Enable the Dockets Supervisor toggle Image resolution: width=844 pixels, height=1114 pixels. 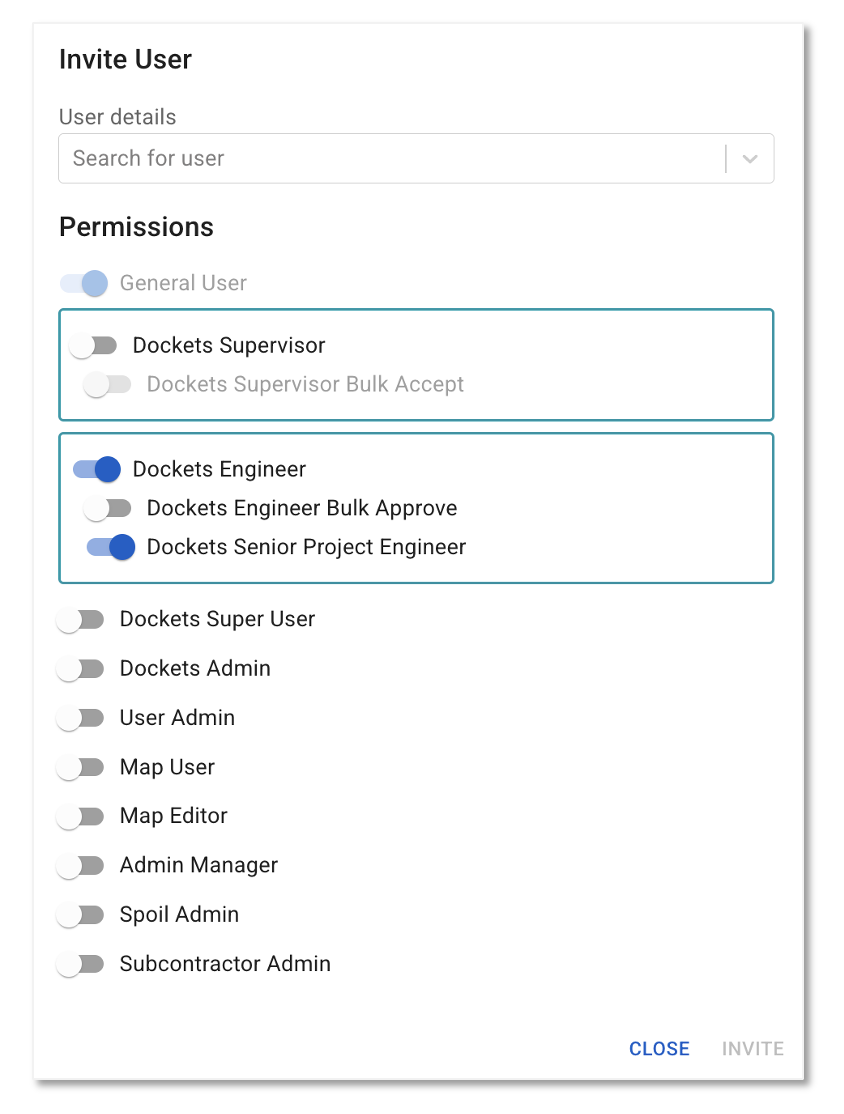94,346
